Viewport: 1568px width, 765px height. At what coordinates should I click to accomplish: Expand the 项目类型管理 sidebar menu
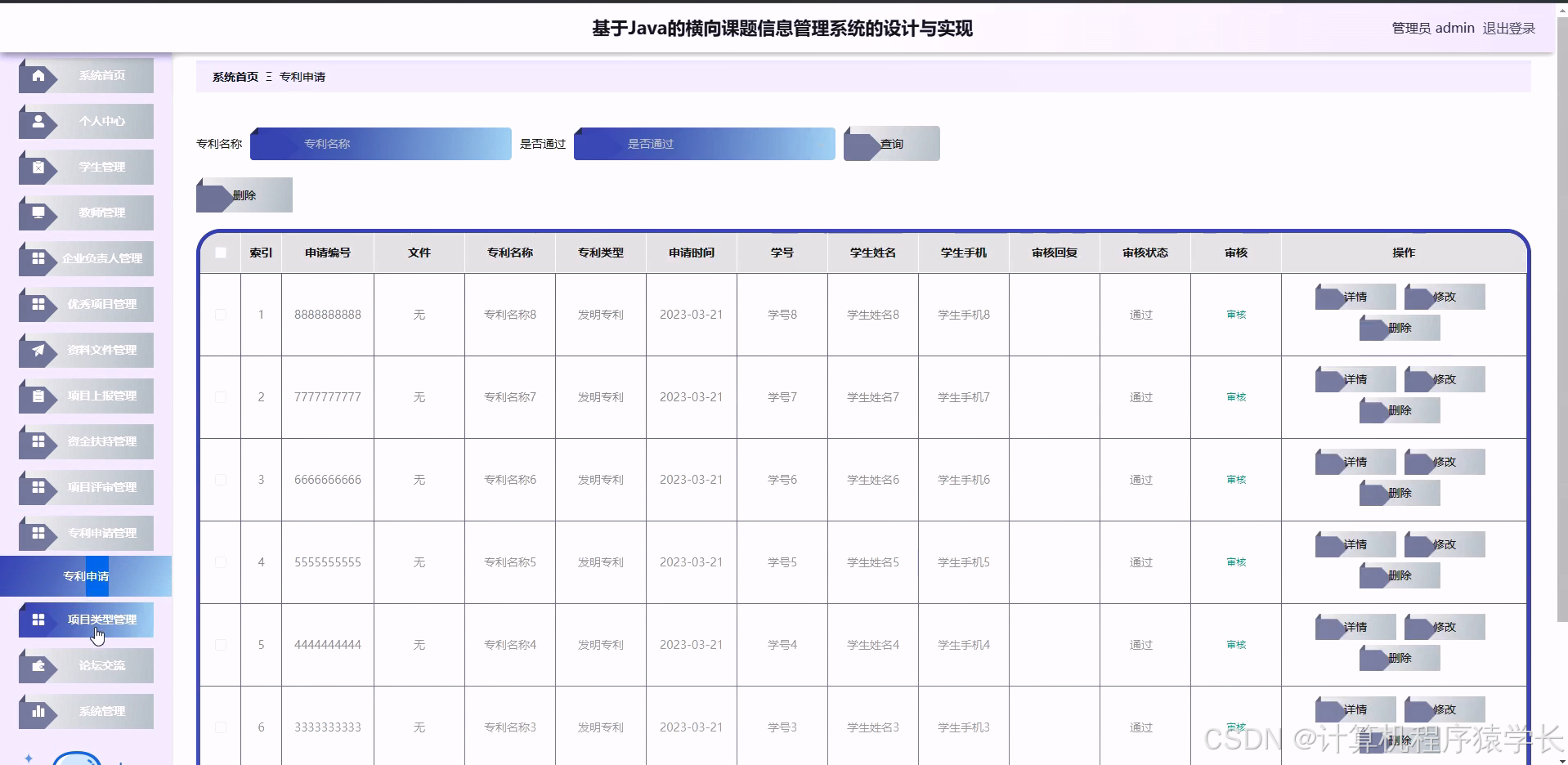(86, 620)
